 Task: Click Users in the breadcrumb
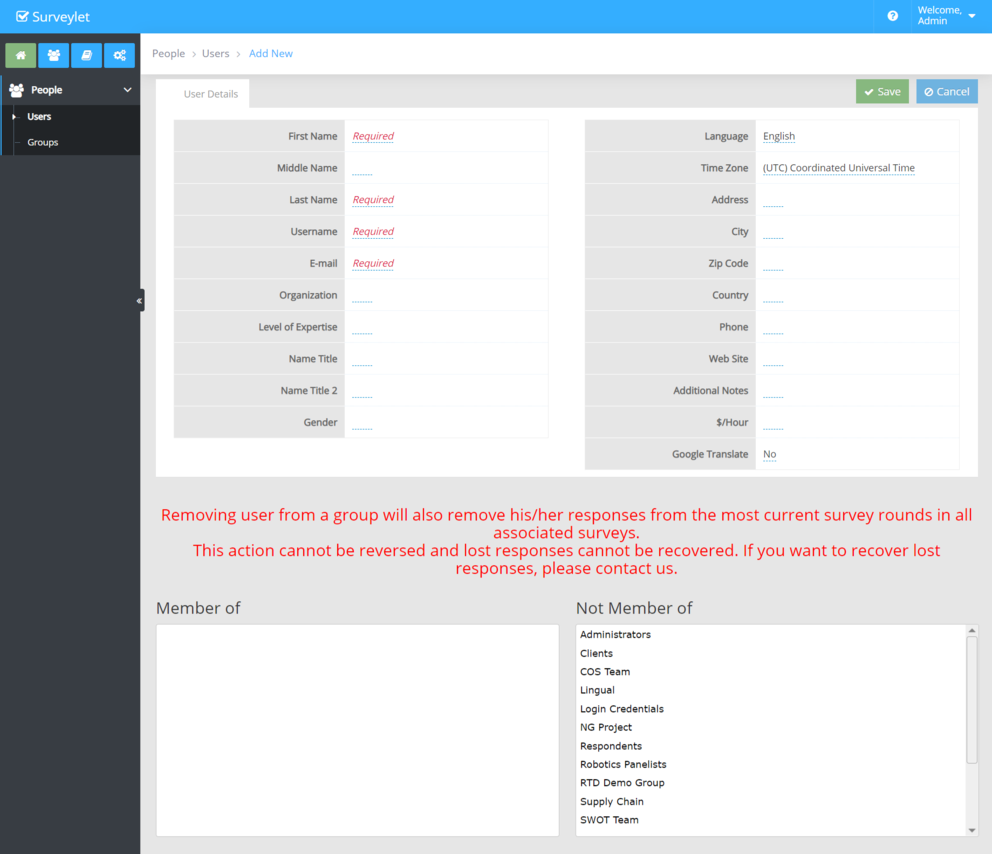(215, 53)
